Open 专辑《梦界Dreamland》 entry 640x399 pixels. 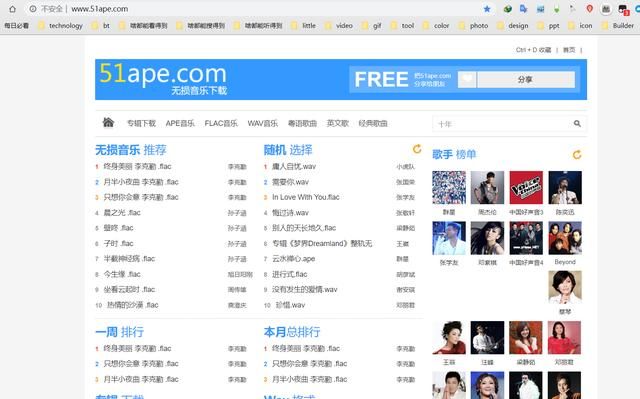click(322, 244)
